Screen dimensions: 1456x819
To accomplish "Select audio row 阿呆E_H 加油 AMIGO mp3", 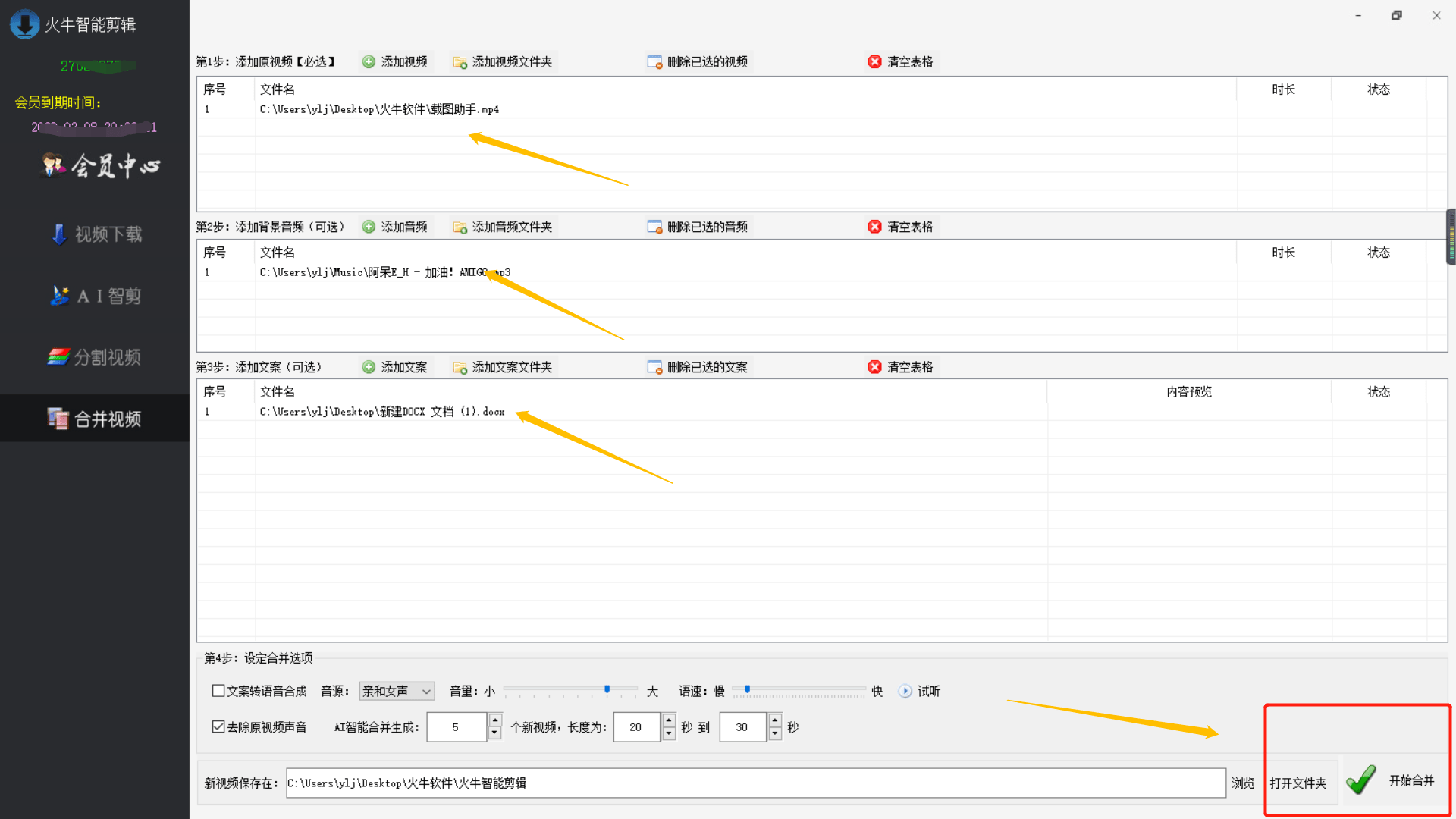I will (821, 272).
